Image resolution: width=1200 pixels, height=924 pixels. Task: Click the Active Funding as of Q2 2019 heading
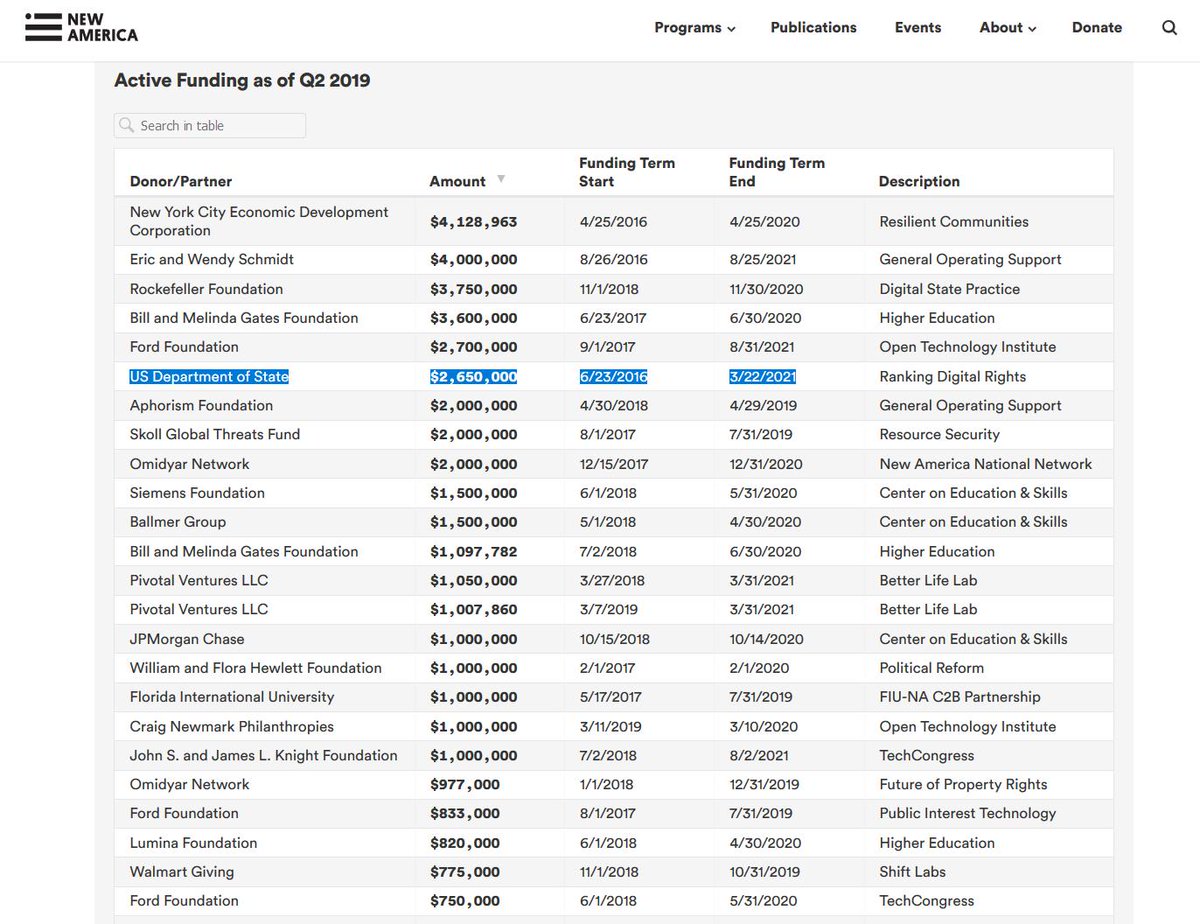tap(242, 80)
